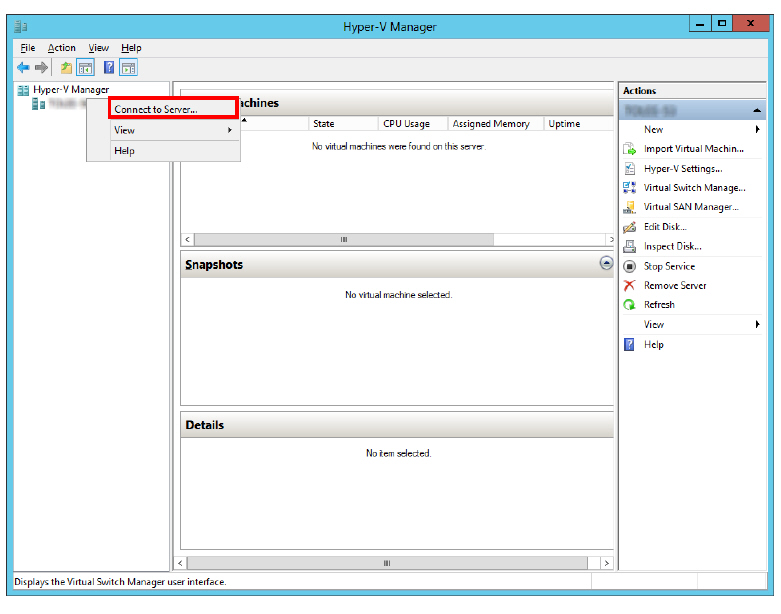Click the CPU Usage column header
The width and height of the screenshot is (781, 614).
pos(412,123)
